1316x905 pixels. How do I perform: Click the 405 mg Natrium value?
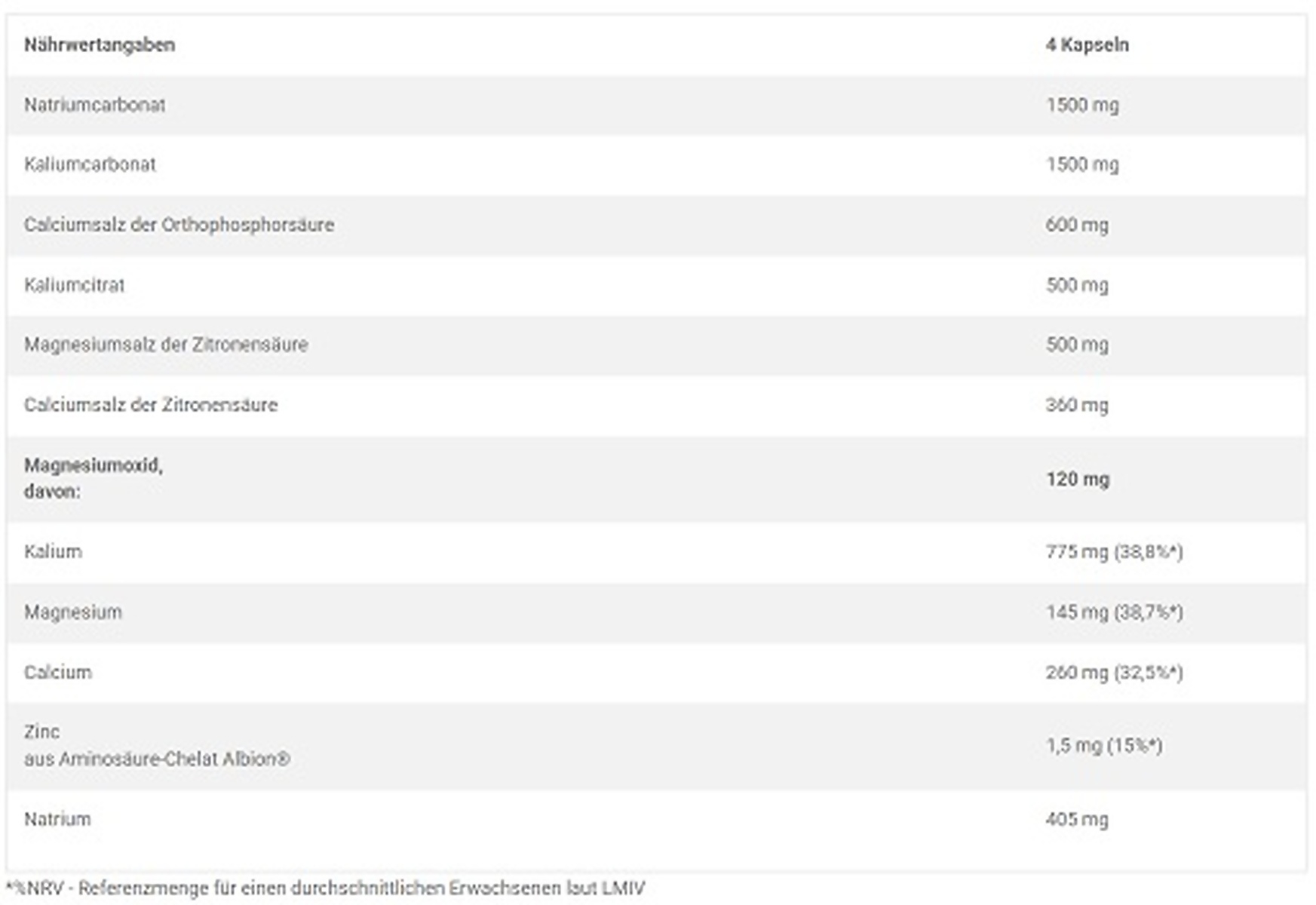click(1076, 819)
